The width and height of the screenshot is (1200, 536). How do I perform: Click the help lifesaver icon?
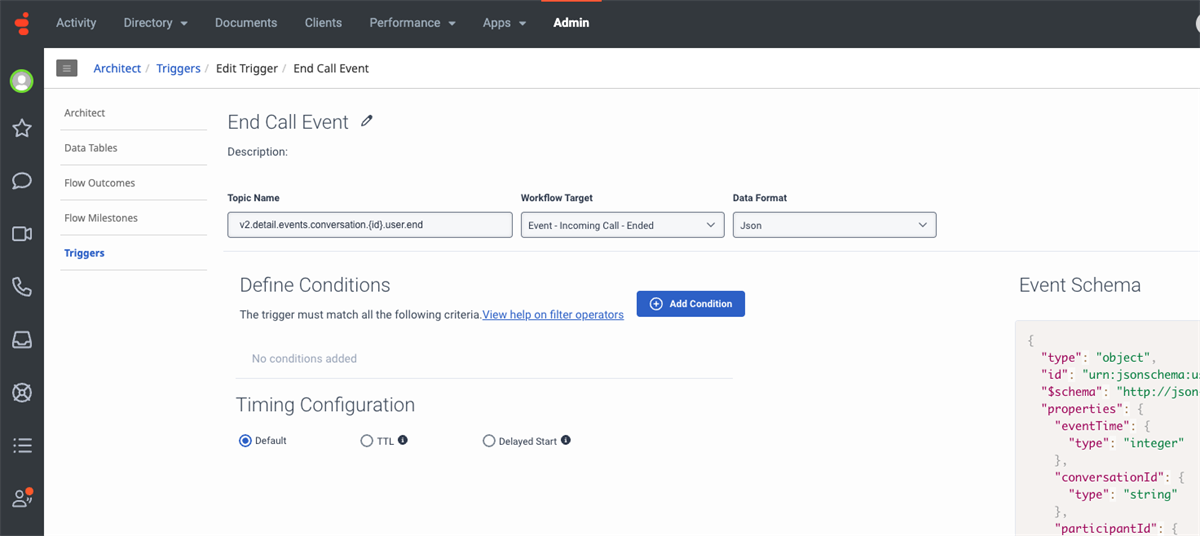pyautogui.click(x=22, y=393)
